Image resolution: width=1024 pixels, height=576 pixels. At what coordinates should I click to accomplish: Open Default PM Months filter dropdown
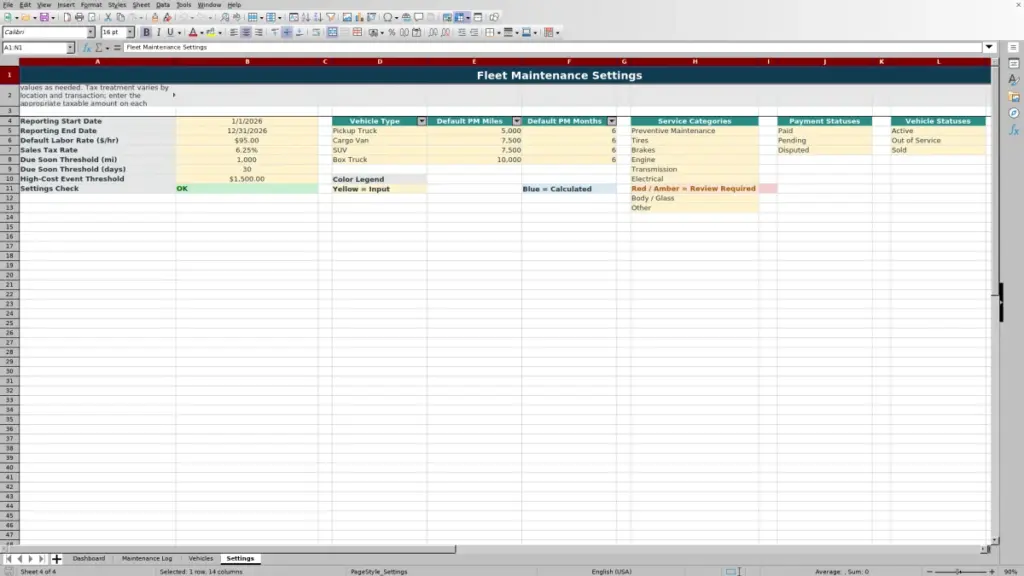[x=612, y=121]
